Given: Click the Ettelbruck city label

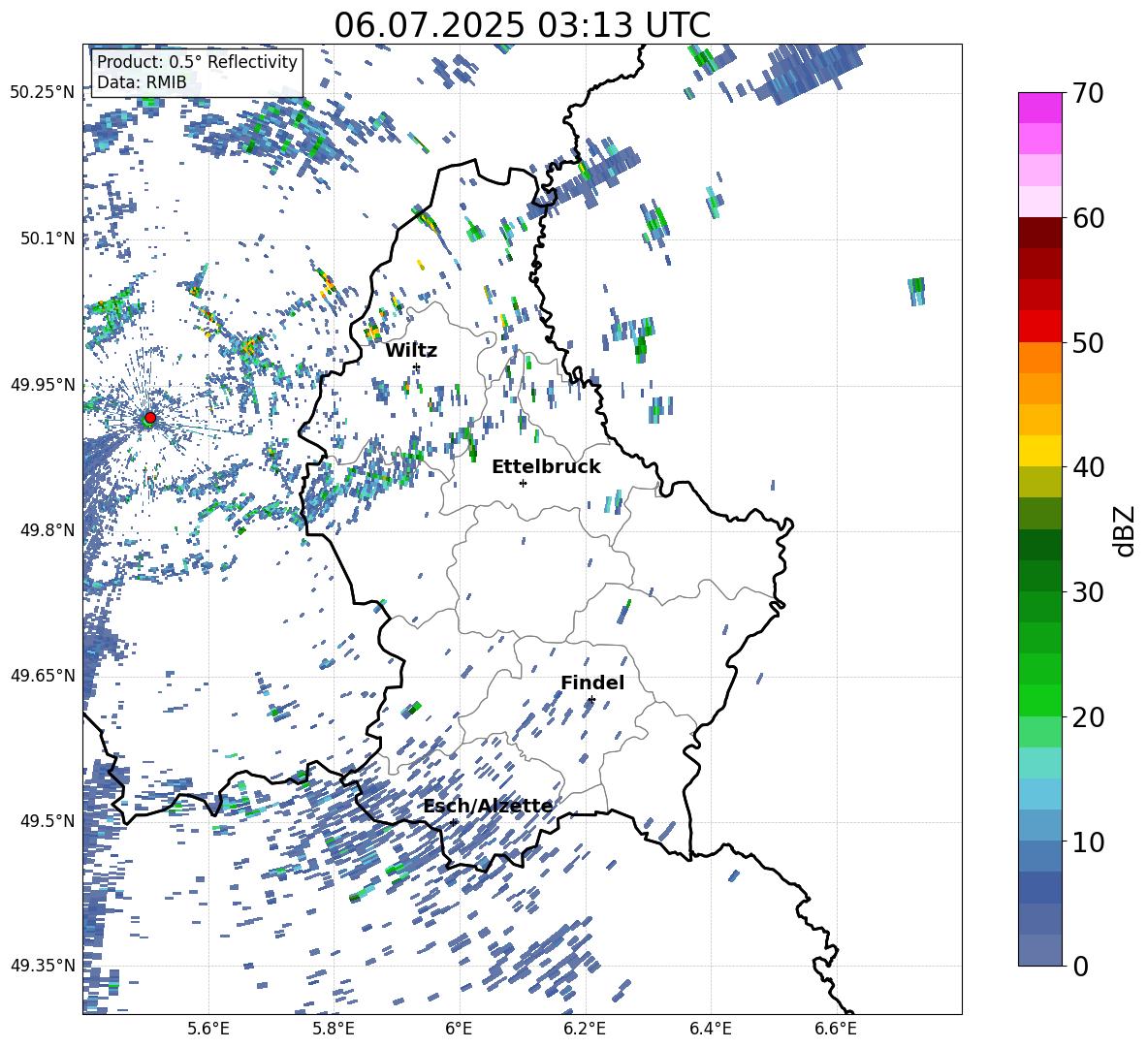Looking at the screenshot, I should click(x=546, y=467).
